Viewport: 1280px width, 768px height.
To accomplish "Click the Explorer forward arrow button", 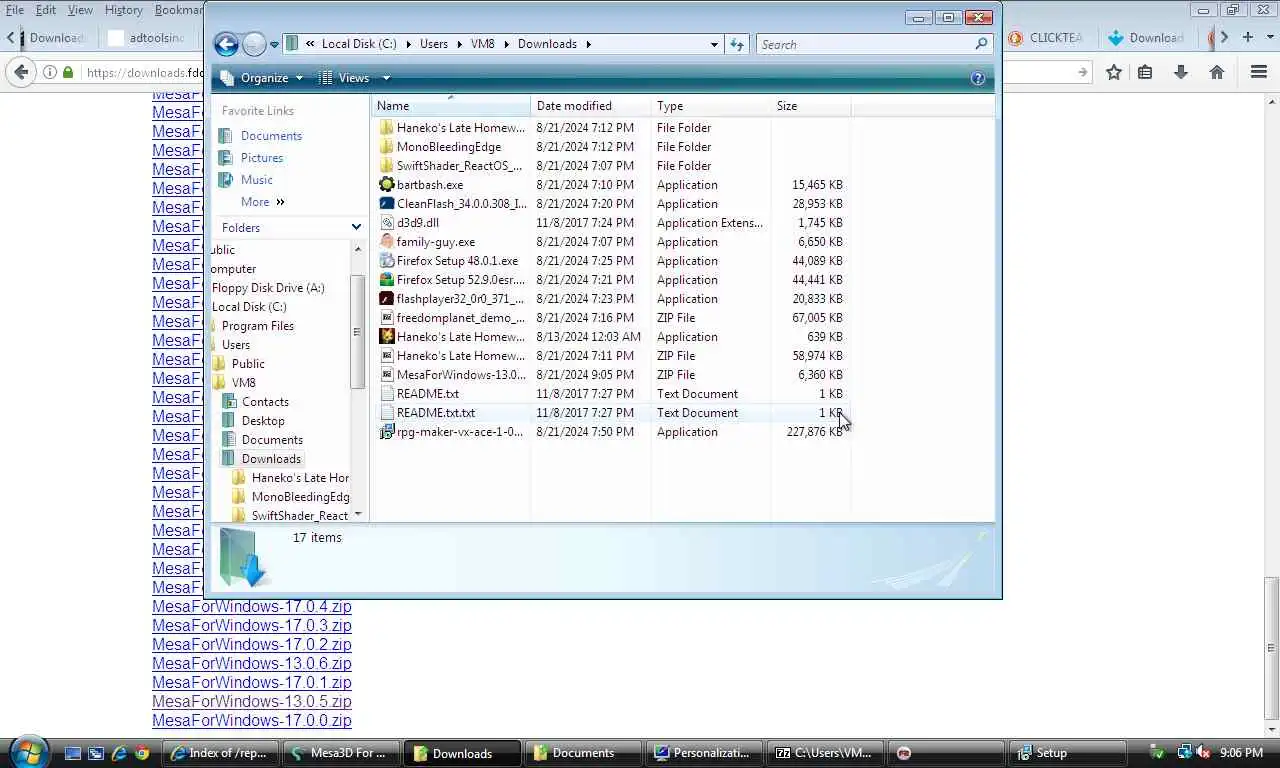I will click(x=254, y=44).
